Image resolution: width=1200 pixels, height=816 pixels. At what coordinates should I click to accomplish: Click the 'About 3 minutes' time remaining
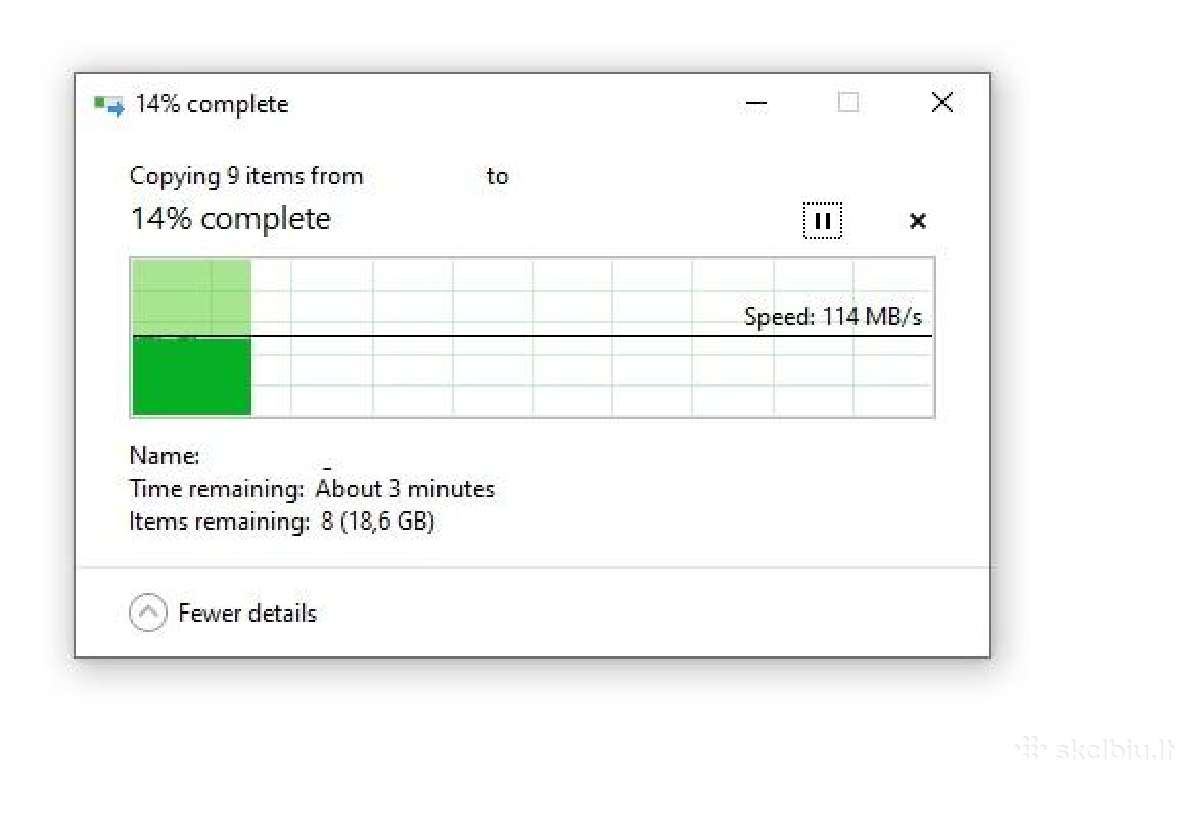pos(405,489)
